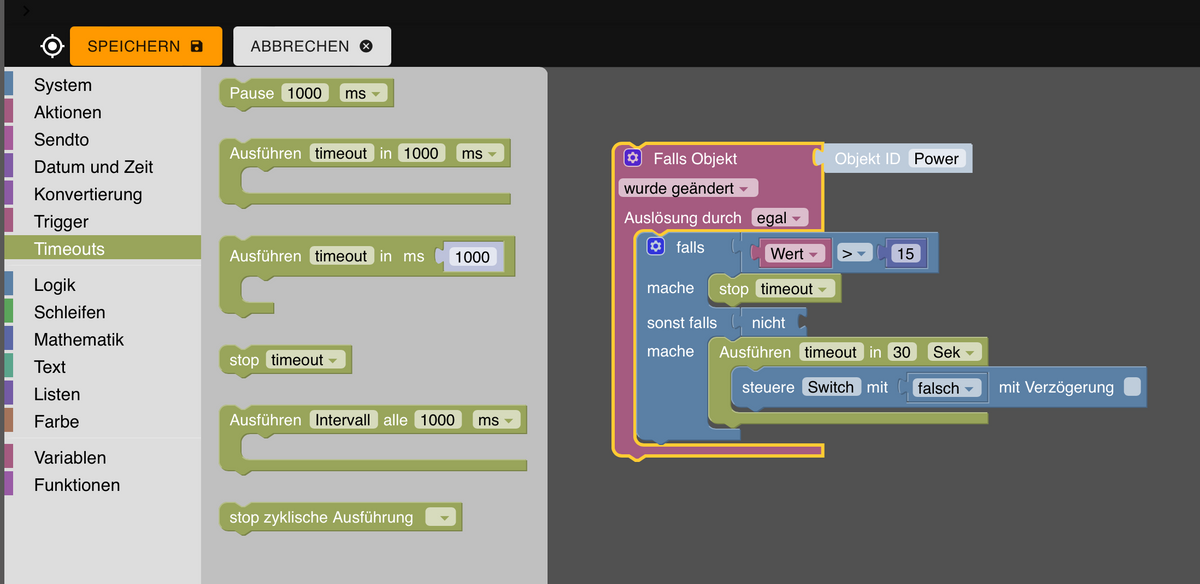The height and width of the screenshot is (584, 1200).
Task: Click workspace Ausführen block's timeout name field
Action: coord(831,352)
